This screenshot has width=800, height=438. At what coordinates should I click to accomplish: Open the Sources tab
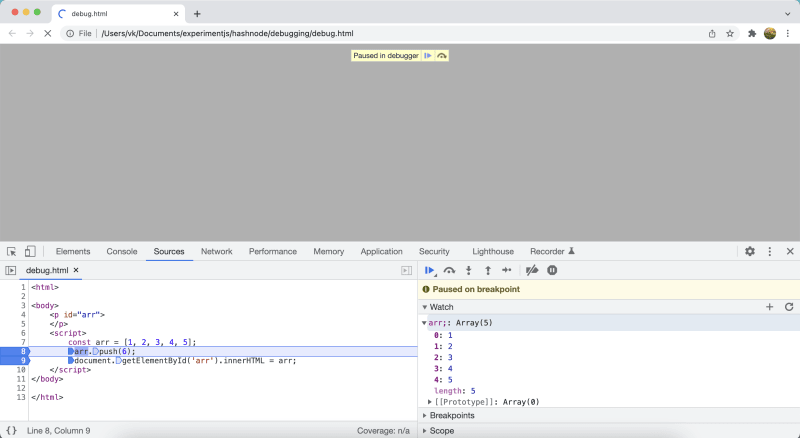[169, 251]
